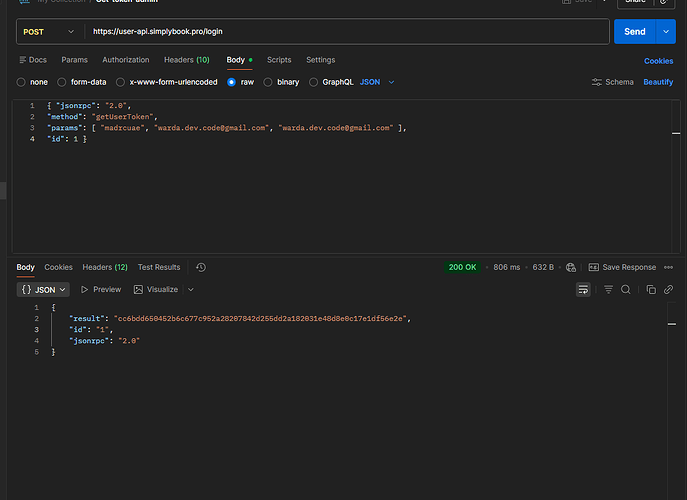Copy response body to clipboard
Viewport: 687px width, 500px height.
[x=650, y=289]
